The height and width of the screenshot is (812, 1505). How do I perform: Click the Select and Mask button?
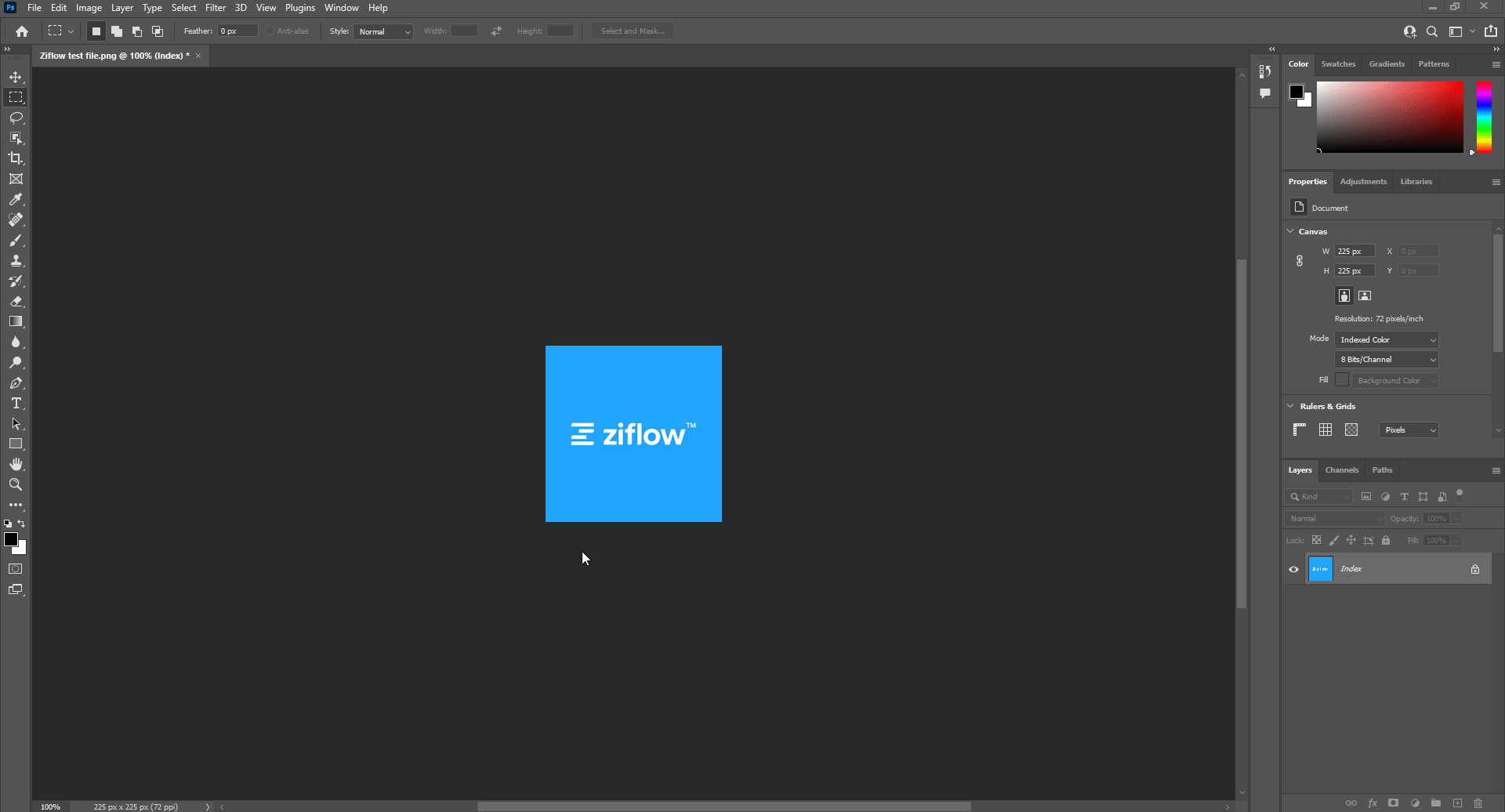[633, 31]
